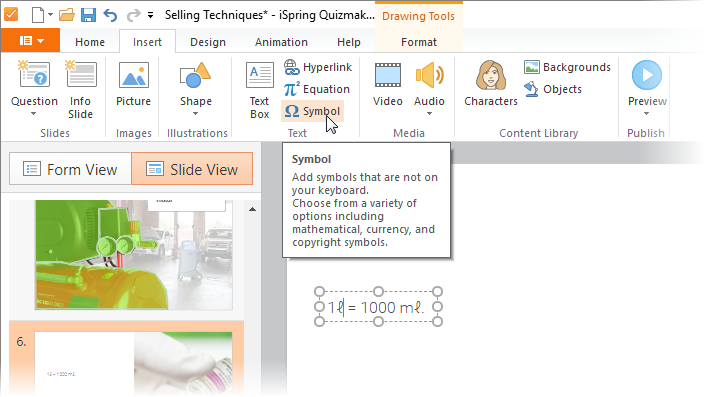Image resolution: width=705 pixels, height=397 pixels.
Task: Expand the Preview dropdown arrow
Action: point(647,114)
